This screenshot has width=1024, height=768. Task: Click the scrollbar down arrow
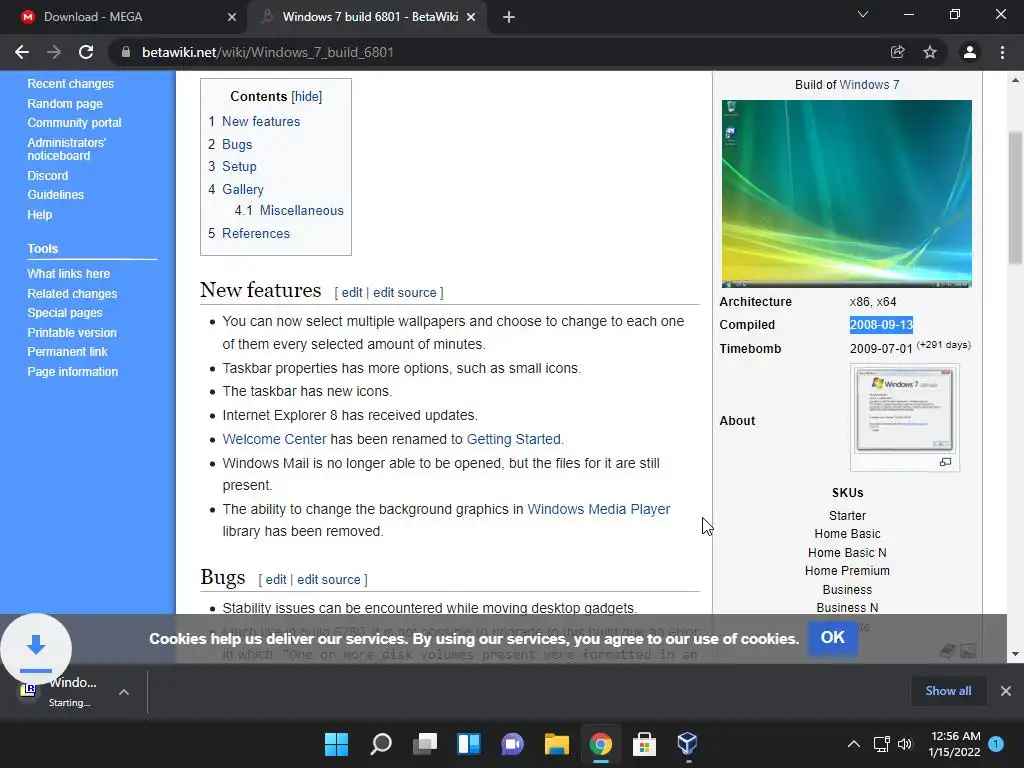tap(1015, 654)
